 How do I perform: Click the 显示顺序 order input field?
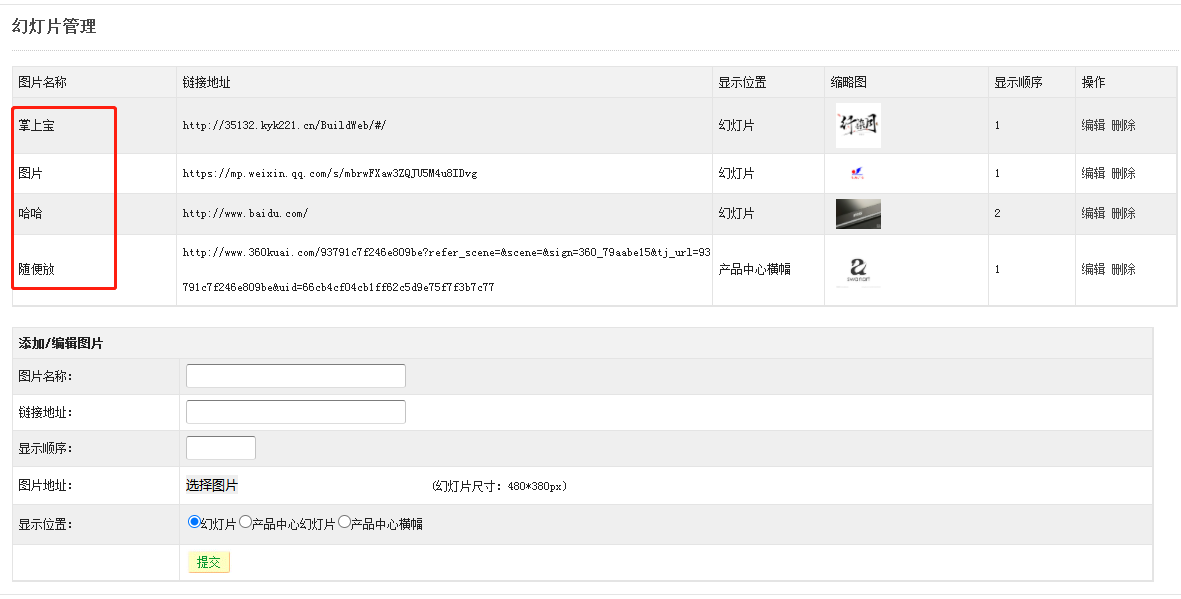(x=221, y=448)
